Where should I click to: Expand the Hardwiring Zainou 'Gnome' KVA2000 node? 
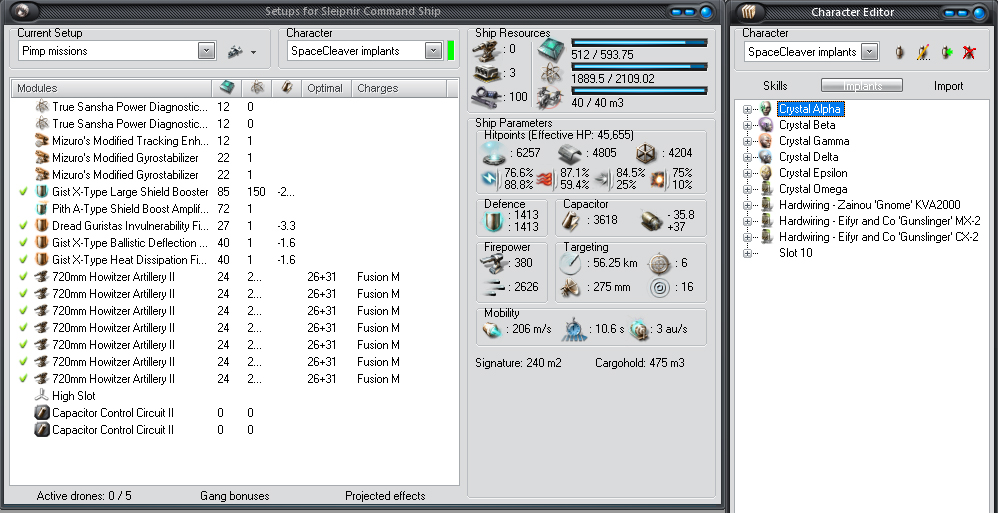point(747,205)
